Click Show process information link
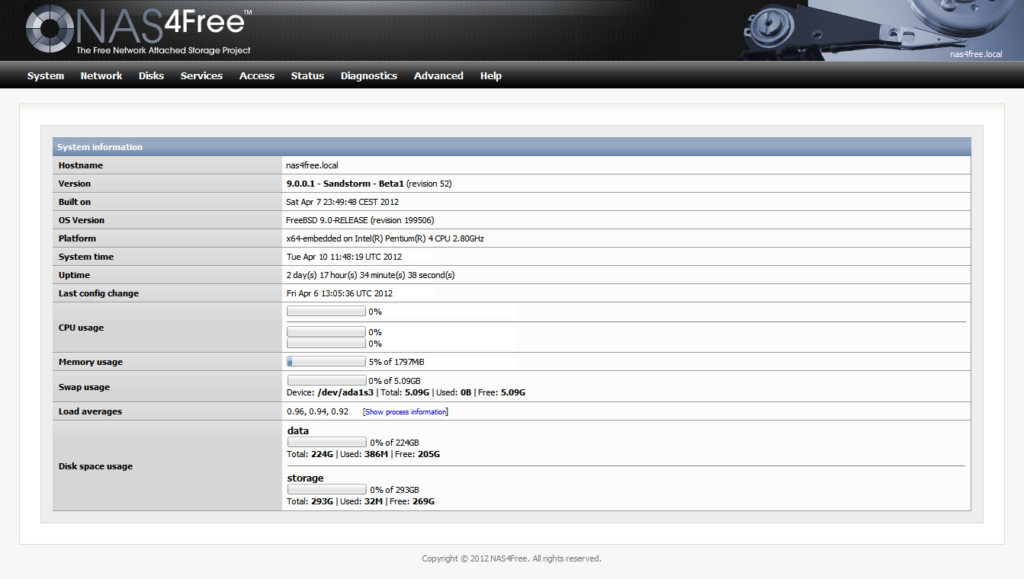Image resolution: width=1024 pixels, height=579 pixels. 406,412
